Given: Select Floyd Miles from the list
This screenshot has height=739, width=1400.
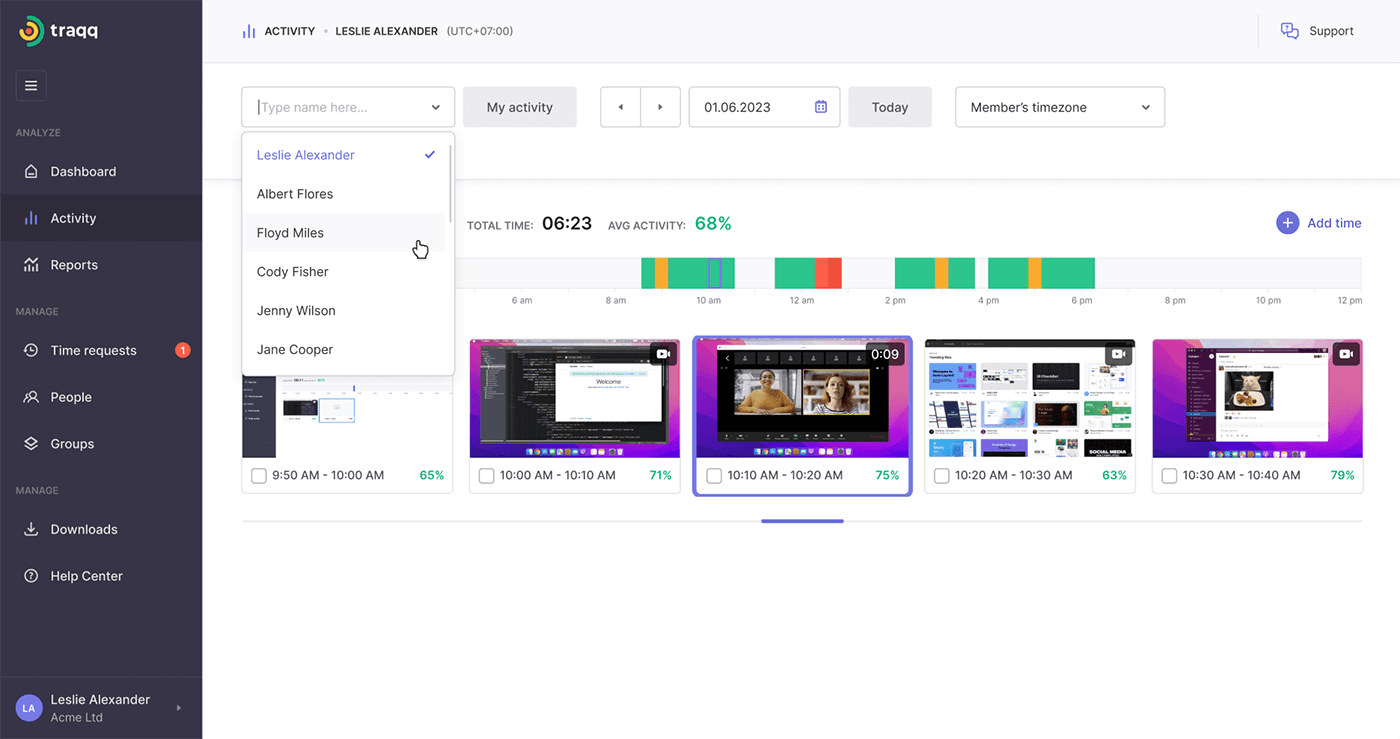Looking at the screenshot, I should pos(346,233).
